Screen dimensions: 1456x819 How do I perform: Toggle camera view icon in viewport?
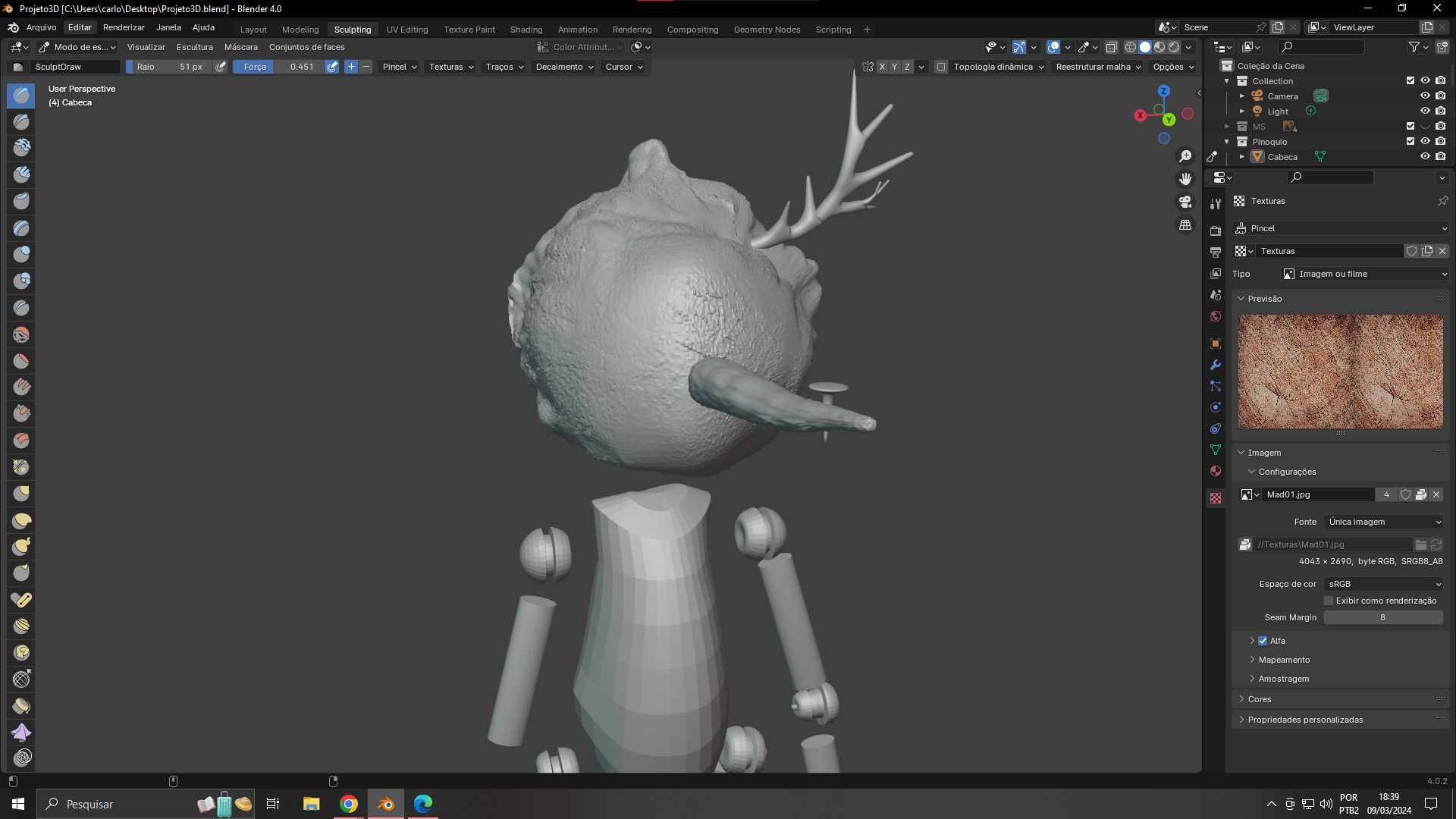tap(1185, 202)
